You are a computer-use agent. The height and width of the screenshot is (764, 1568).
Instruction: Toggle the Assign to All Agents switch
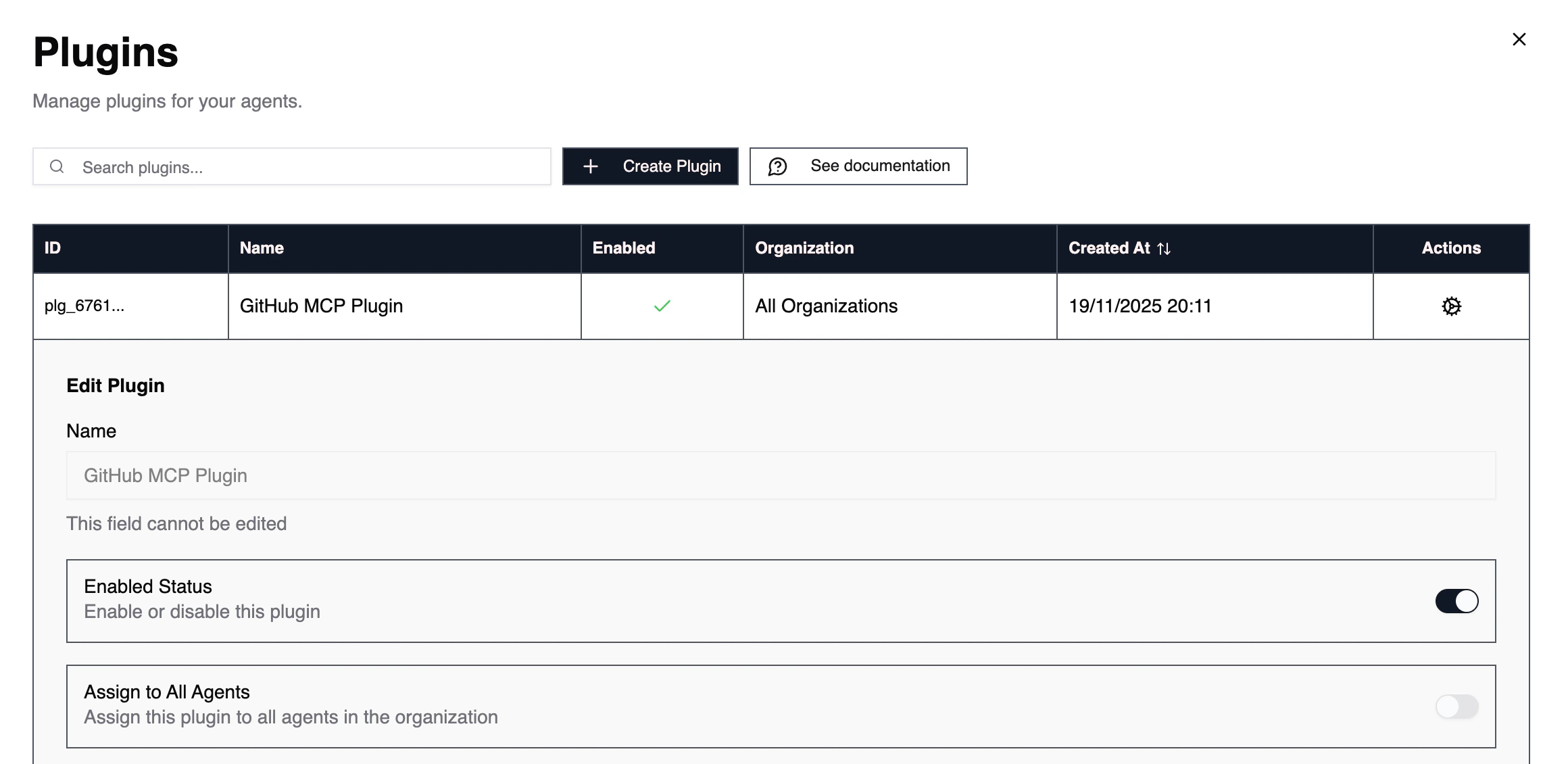[x=1456, y=707]
